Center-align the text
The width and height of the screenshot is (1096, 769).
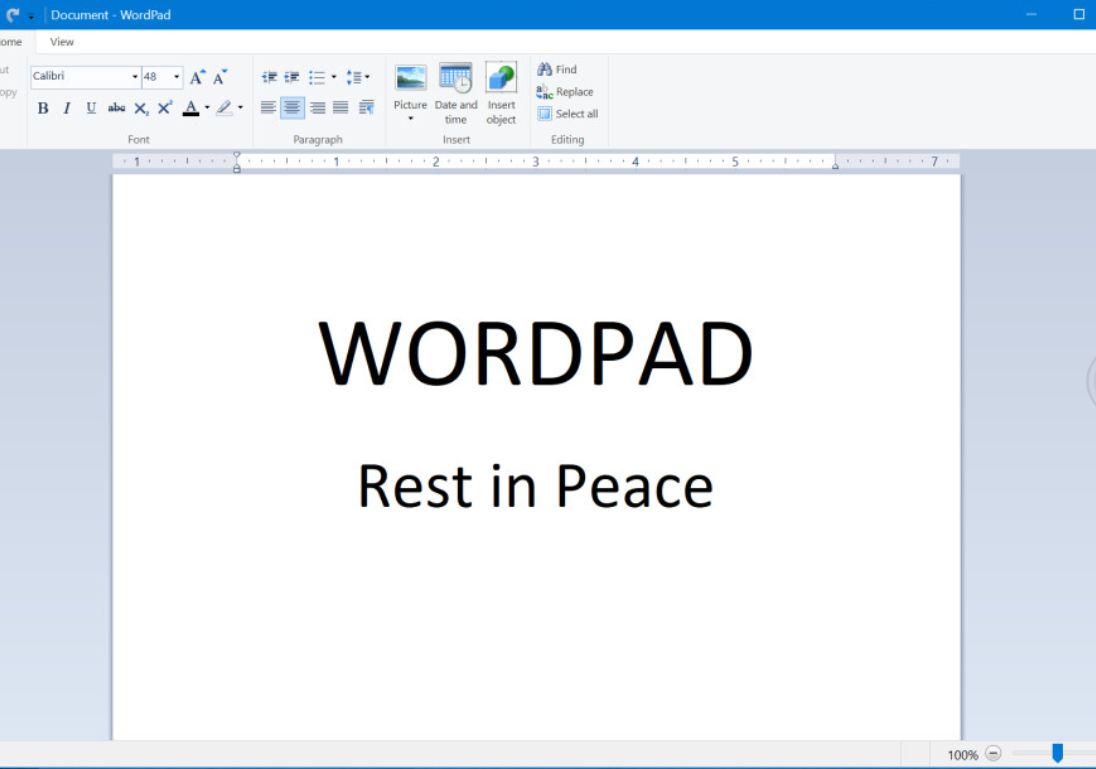click(x=292, y=108)
